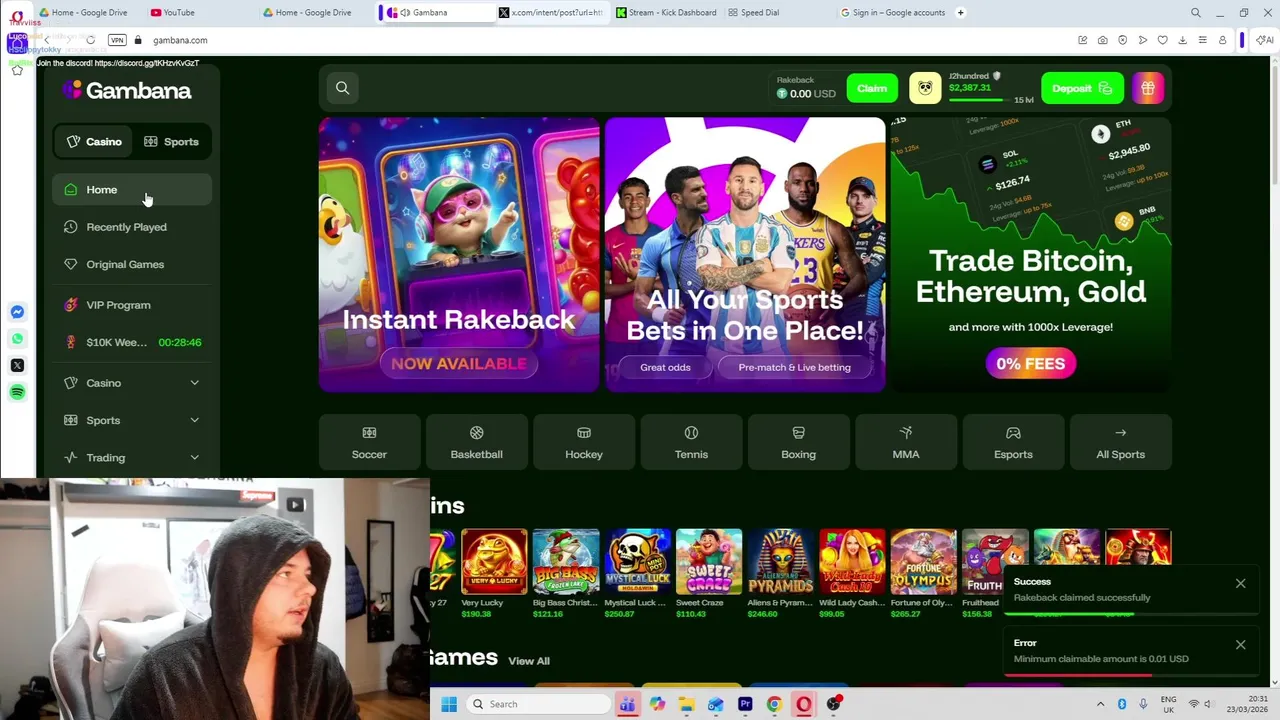This screenshot has width=1280, height=720.
Task: Open a new browser tab
Action: [x=960, y=13]
